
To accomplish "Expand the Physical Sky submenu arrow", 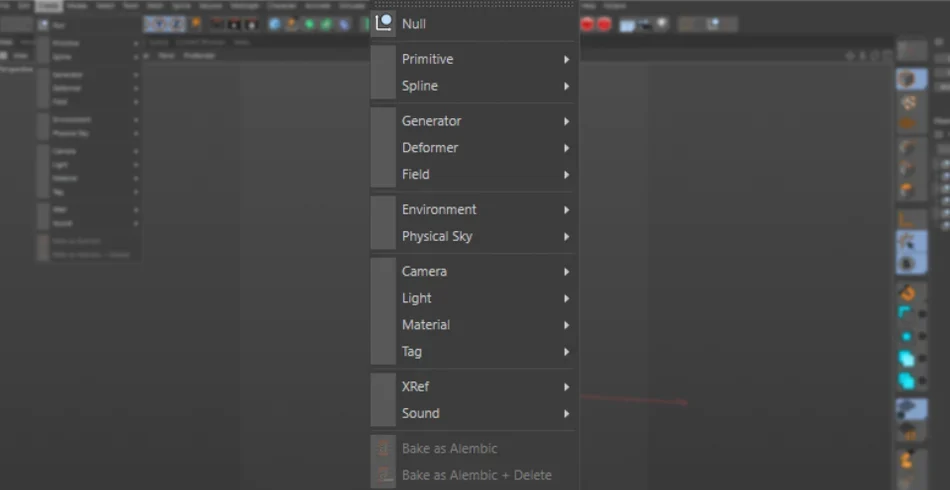I will coord(566,236).
